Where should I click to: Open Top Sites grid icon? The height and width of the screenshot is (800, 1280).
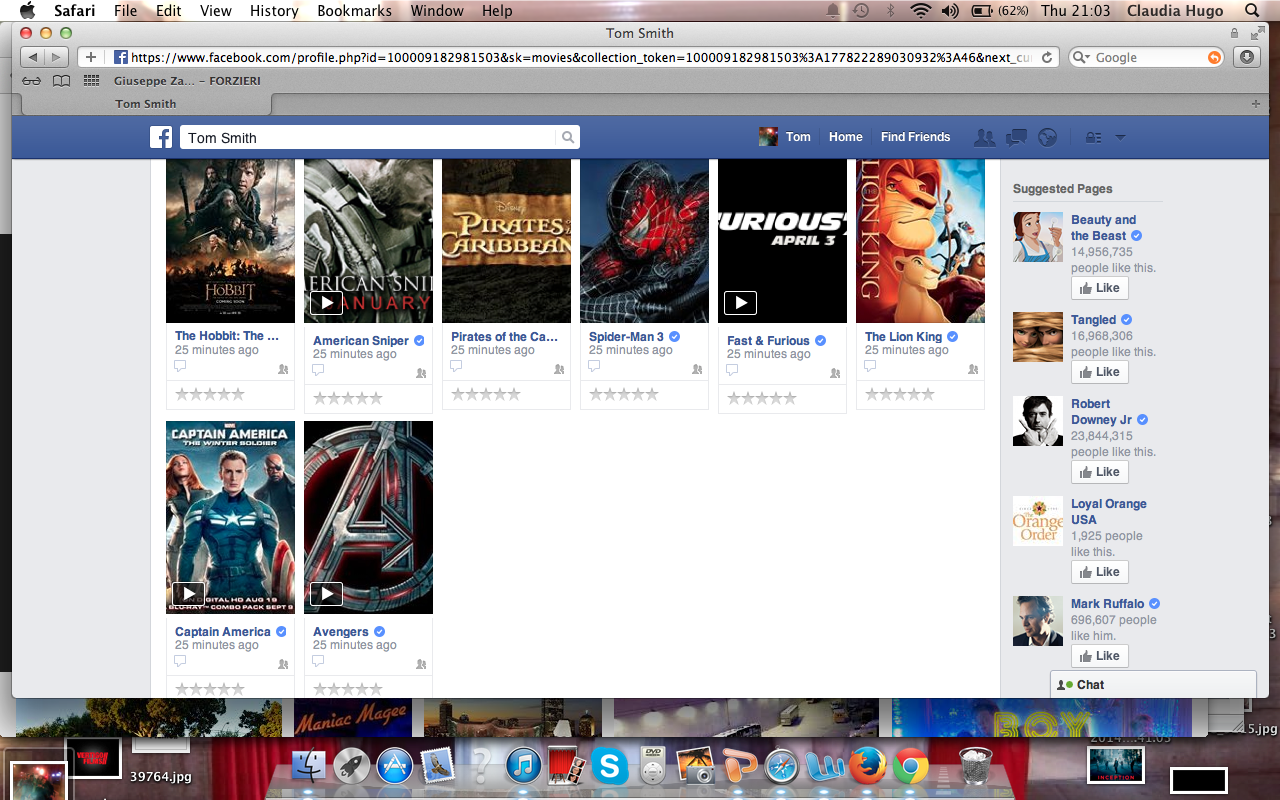92,80
